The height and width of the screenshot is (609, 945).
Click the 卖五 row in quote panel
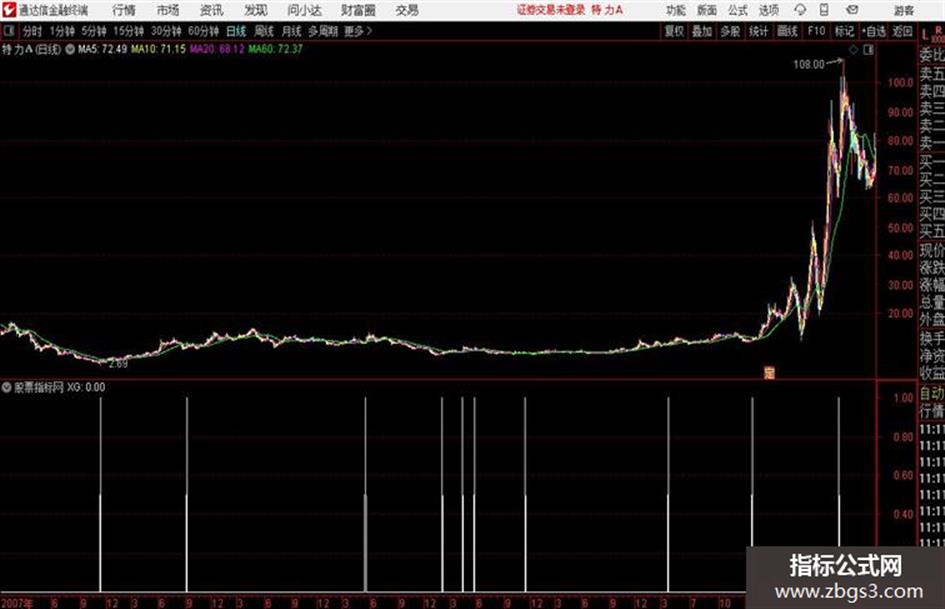point(932,74)
